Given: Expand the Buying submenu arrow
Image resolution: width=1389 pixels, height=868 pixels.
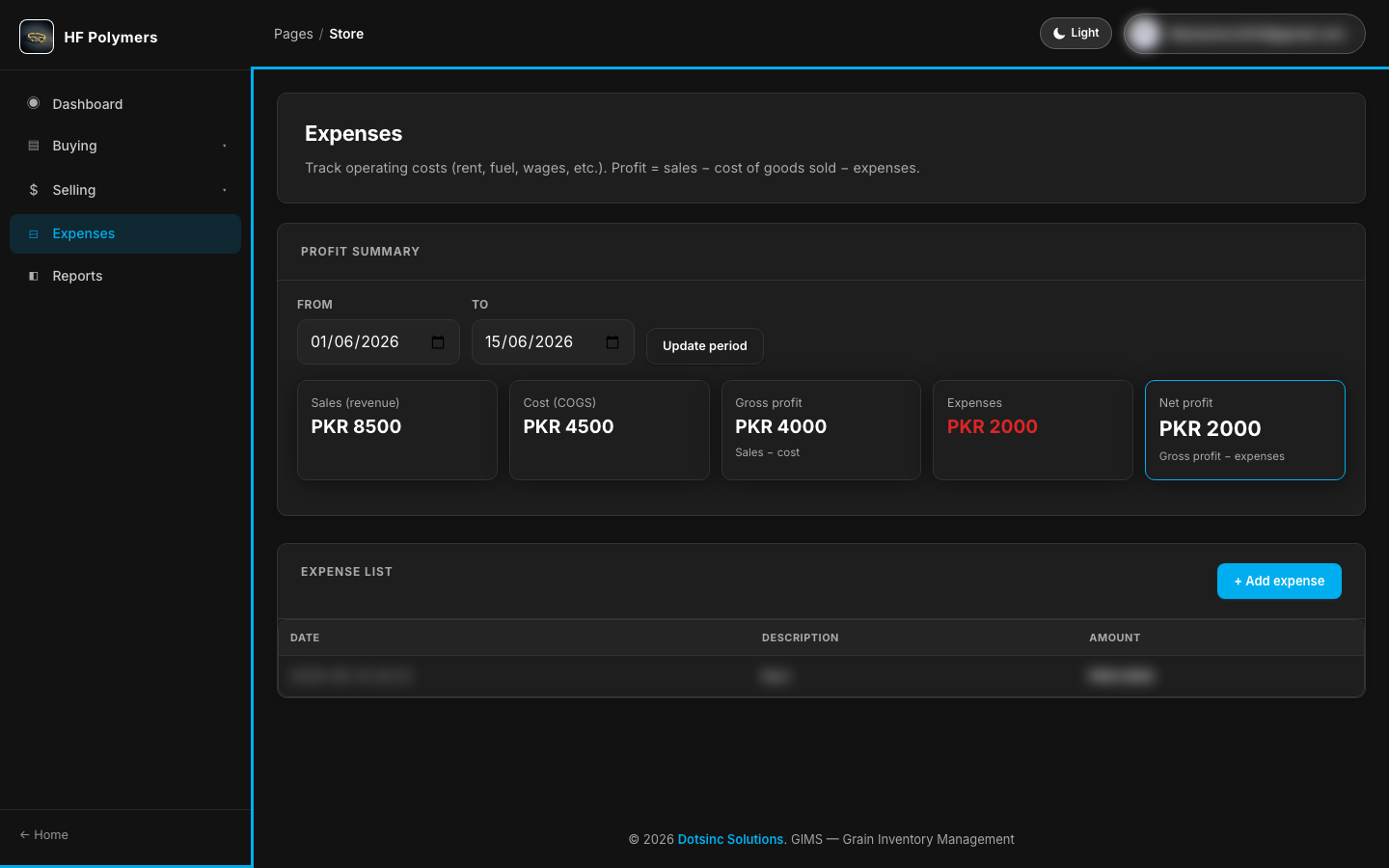Looking at the screenshot, I should (x=225, y=146).
